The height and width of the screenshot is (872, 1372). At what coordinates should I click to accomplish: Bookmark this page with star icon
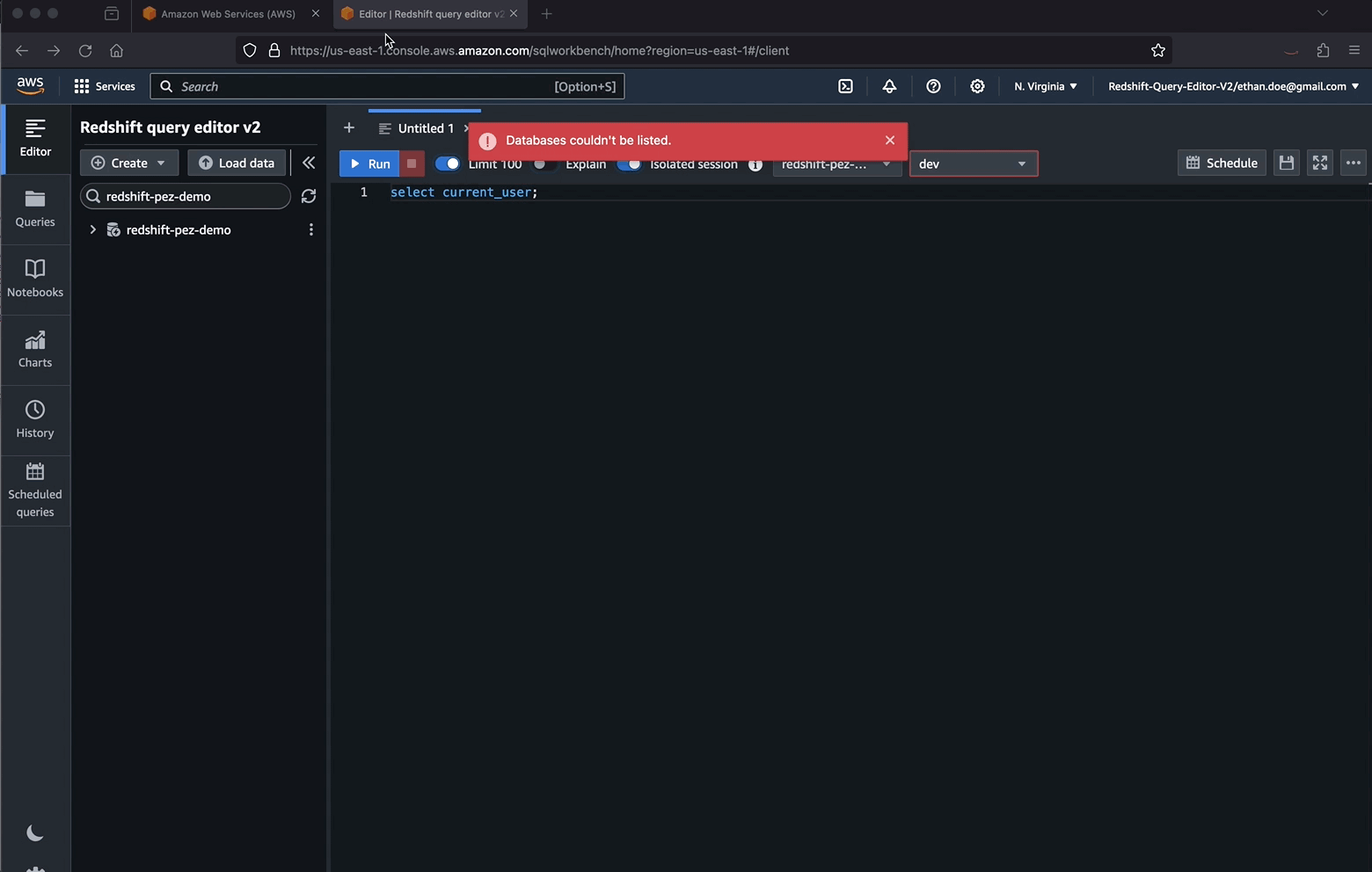tap(1158, 50)
